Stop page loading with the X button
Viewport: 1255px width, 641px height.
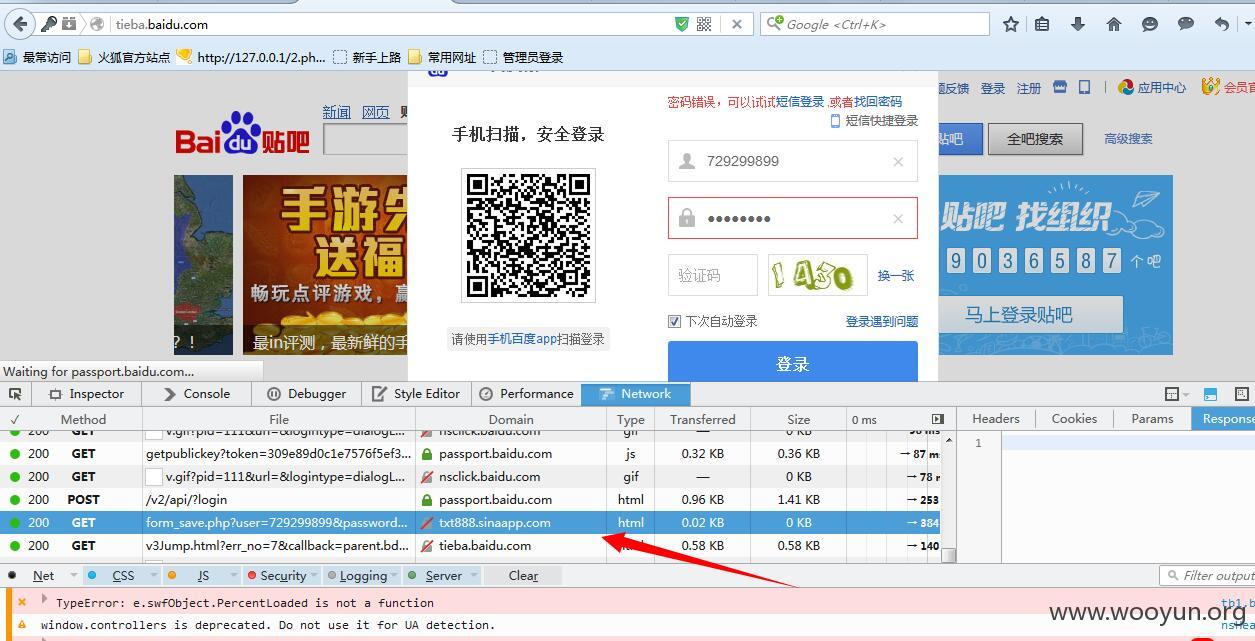point(737,24)
